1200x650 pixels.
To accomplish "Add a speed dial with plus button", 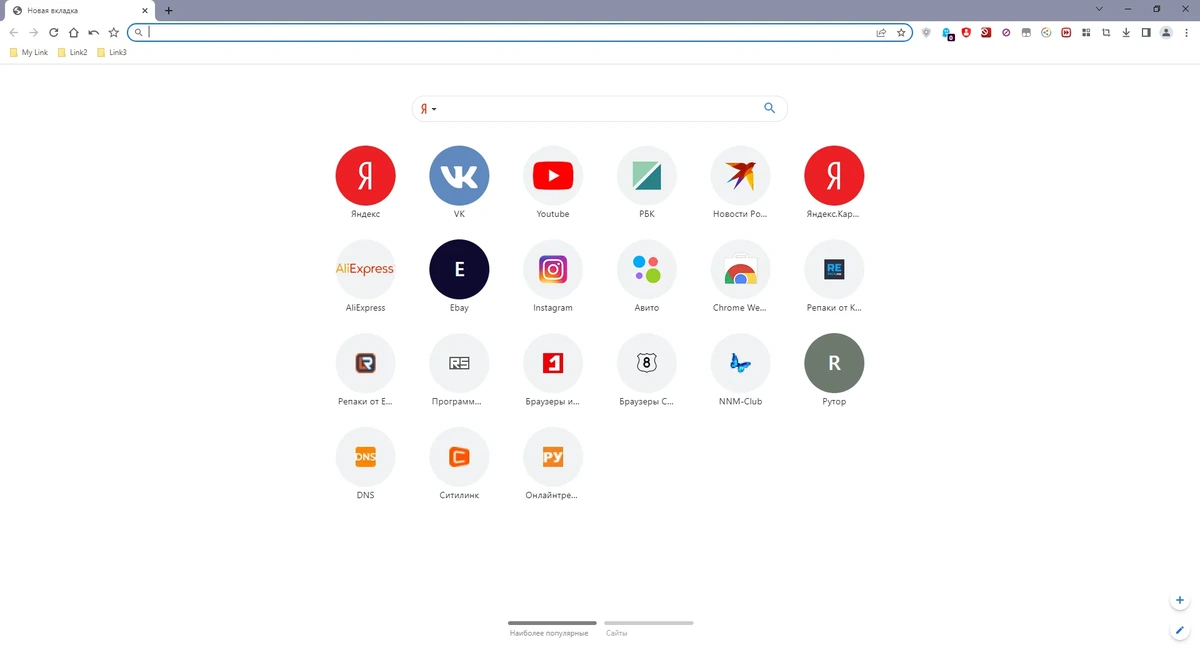I will (x=1180, y=600).
